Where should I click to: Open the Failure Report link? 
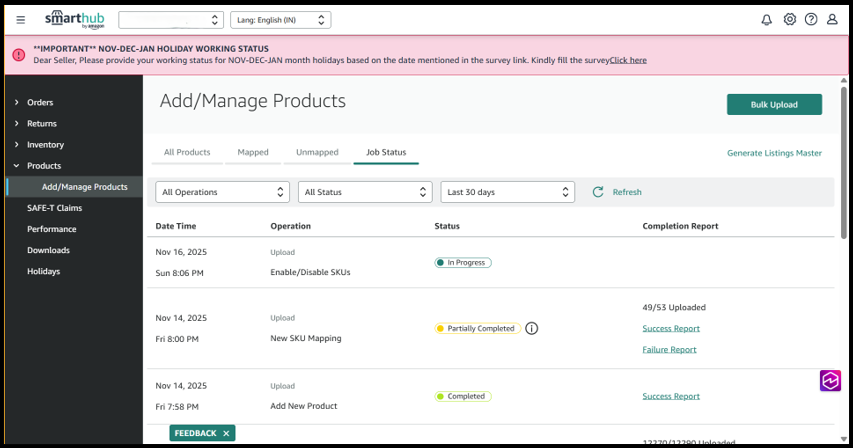[x=669, y=350]
